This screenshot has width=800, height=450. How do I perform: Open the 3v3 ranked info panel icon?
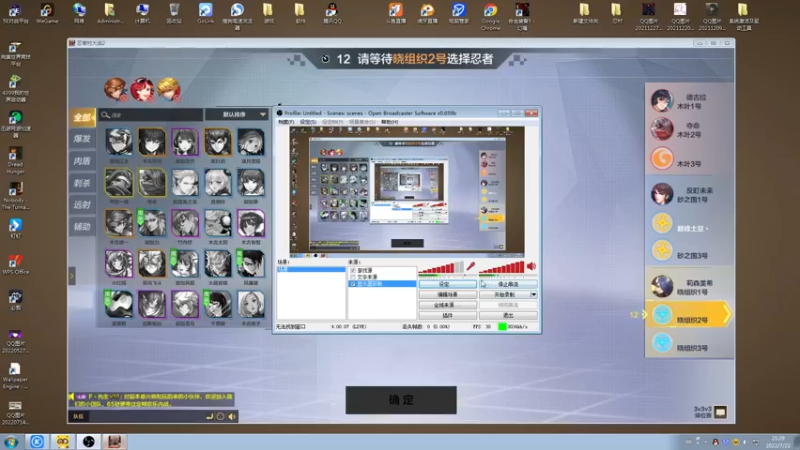(720, 412)
